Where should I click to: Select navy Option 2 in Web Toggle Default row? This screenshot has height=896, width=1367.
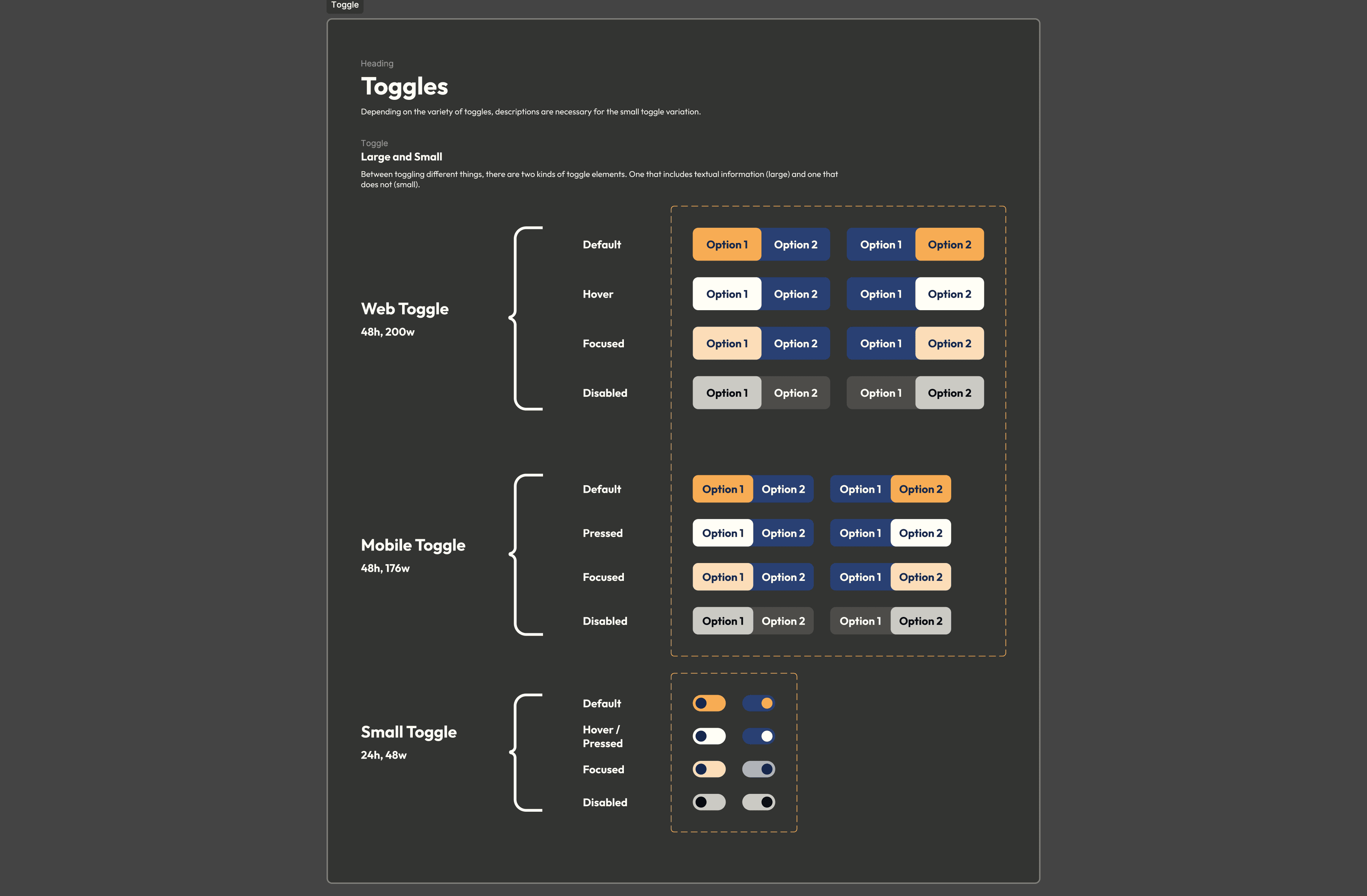click(796, 245)
